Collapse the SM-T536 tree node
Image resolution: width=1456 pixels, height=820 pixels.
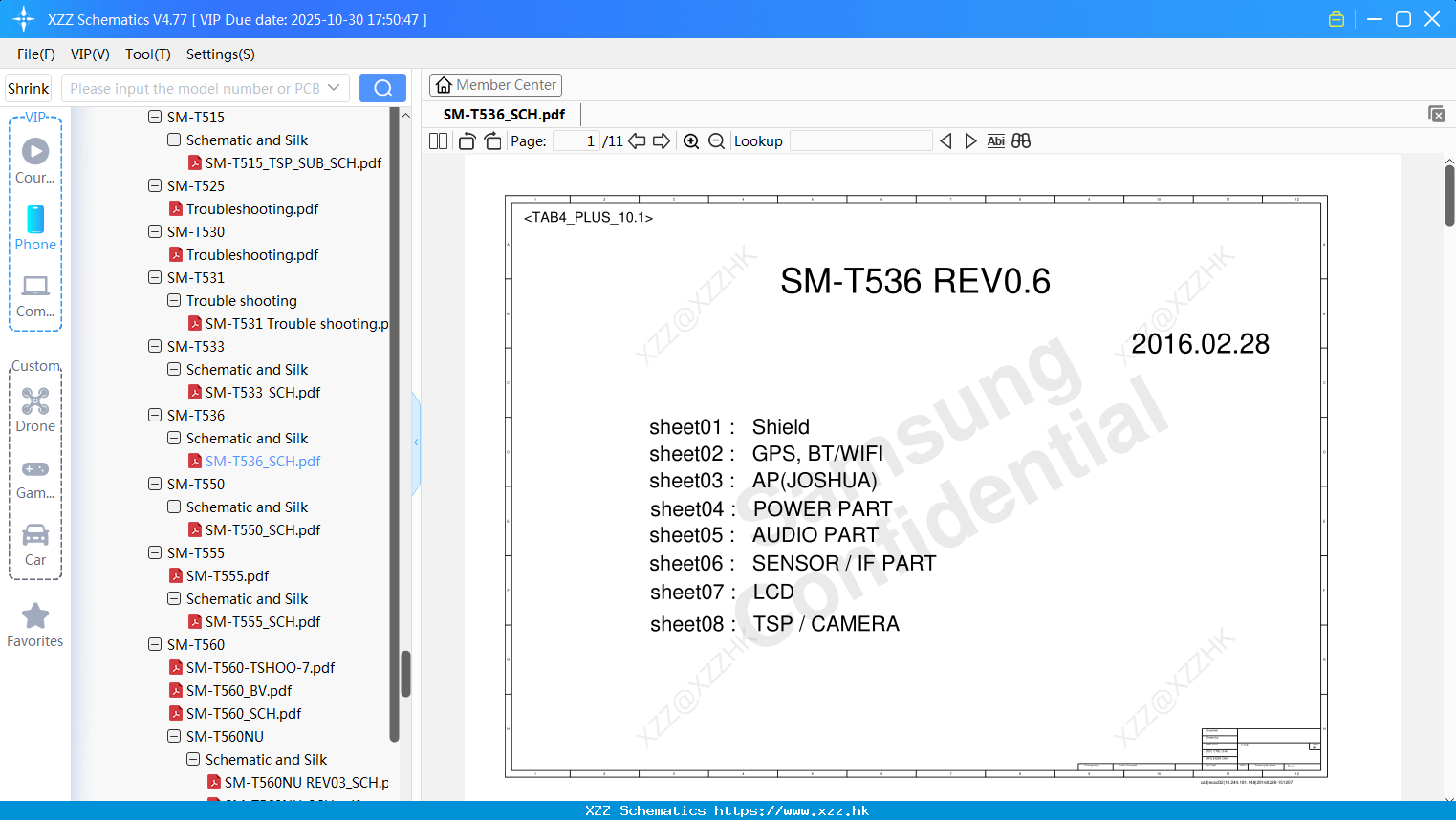pos(155,415)
